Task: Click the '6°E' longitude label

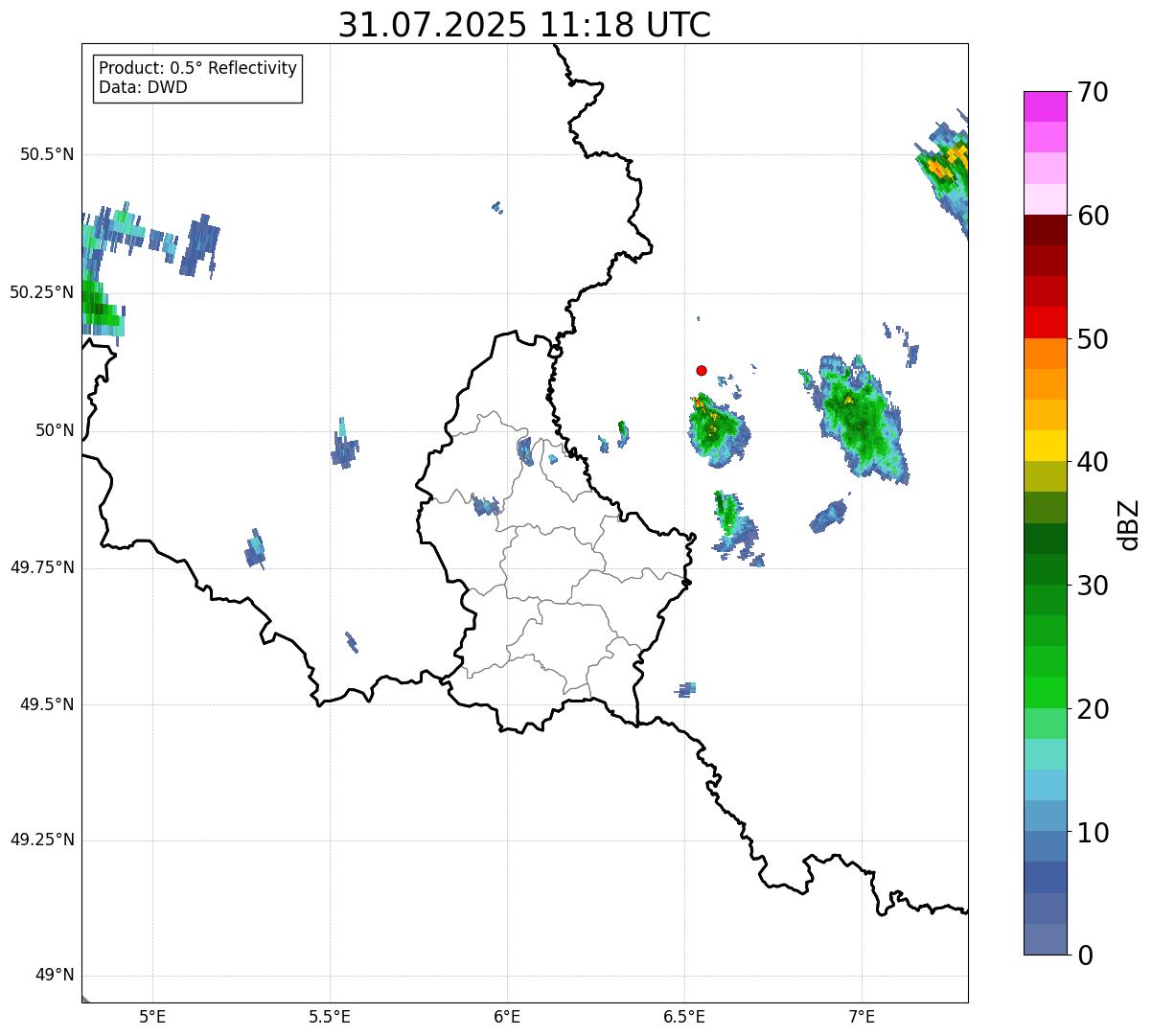Action: tap(507, 1017)
